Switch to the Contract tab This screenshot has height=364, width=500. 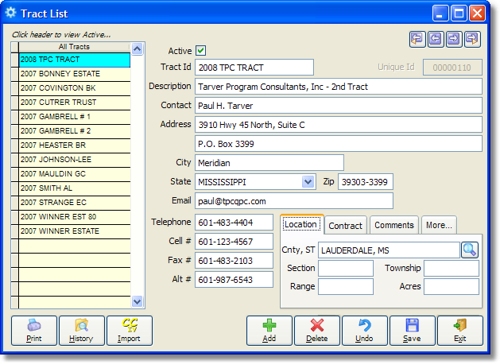coord(345,225)
